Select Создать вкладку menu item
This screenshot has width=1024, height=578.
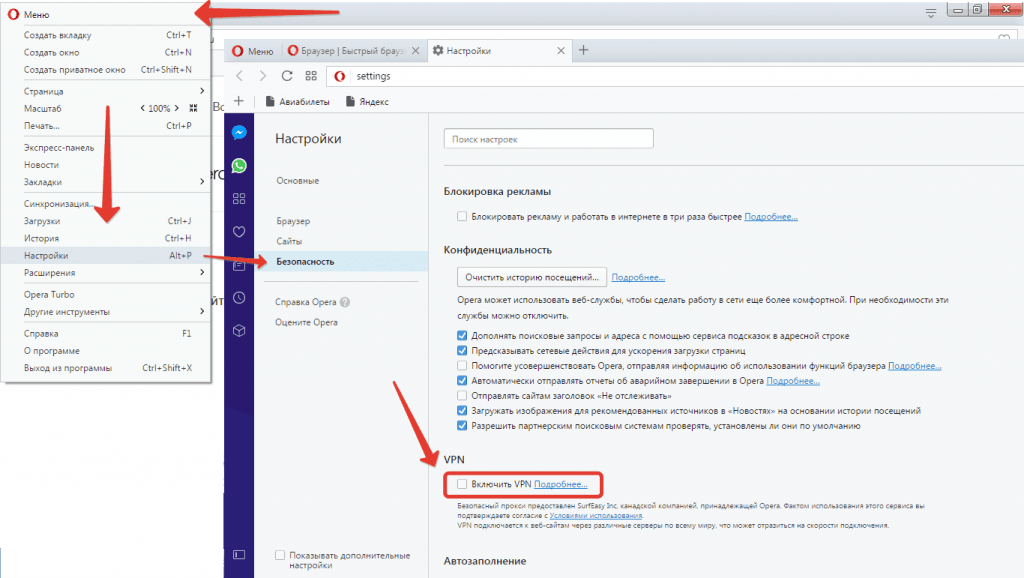[x=106, y=35]
